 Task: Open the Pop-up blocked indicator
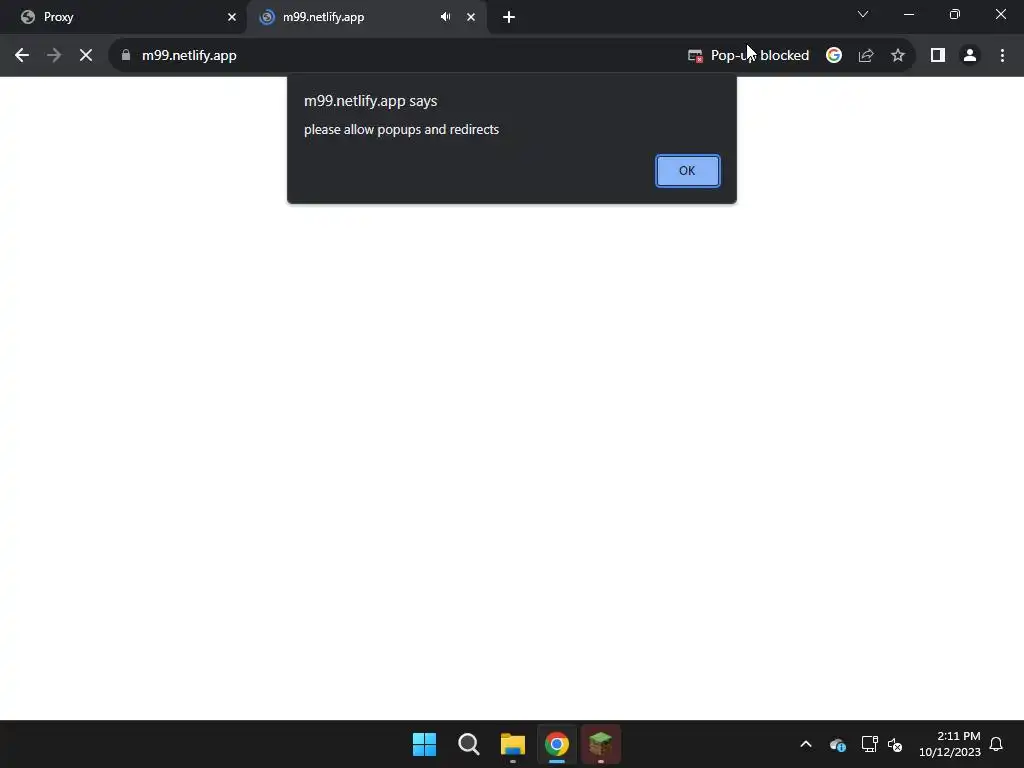coord(748,56)
